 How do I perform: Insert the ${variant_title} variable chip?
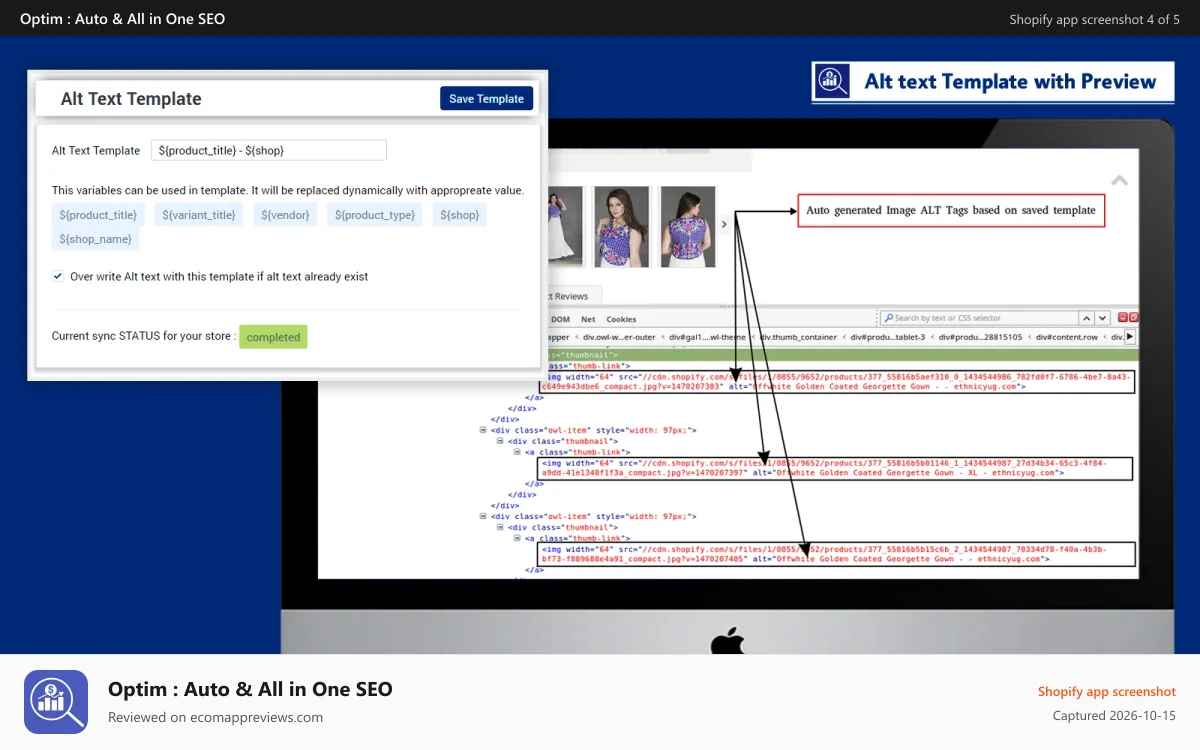tap(199, 215)
